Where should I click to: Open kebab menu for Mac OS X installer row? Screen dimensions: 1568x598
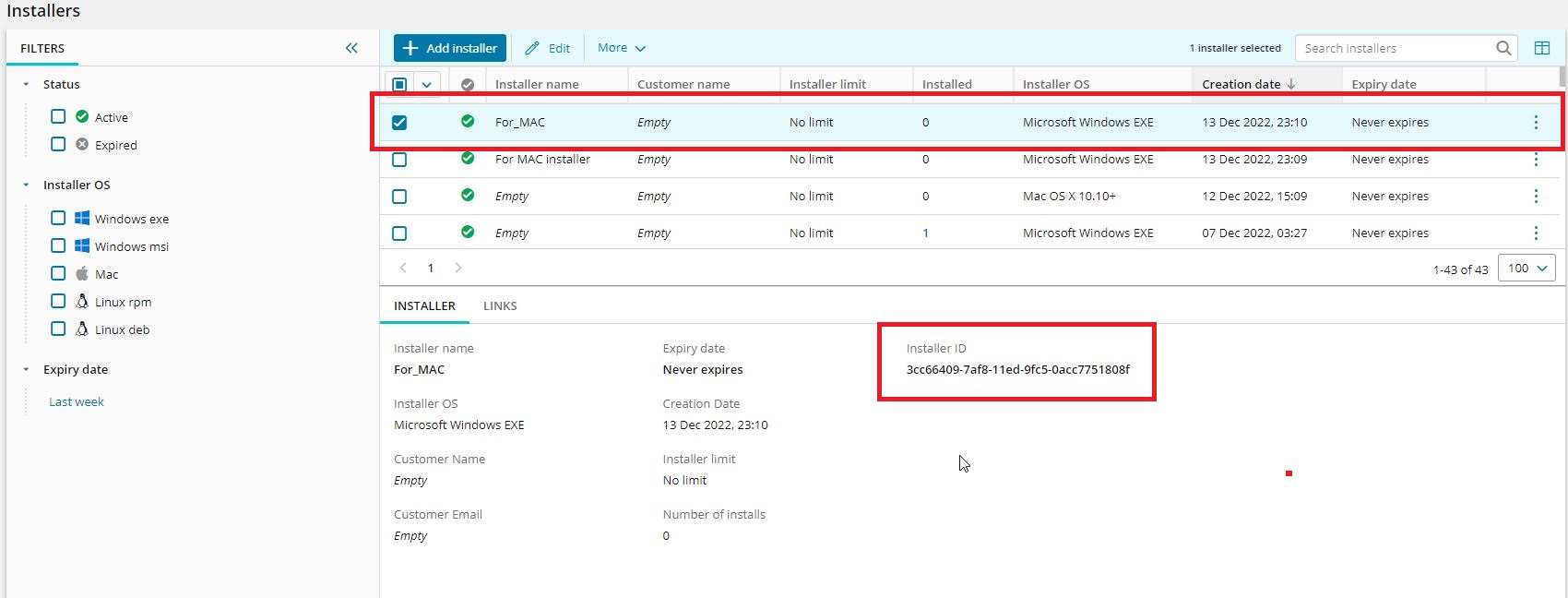(1536, 197)
